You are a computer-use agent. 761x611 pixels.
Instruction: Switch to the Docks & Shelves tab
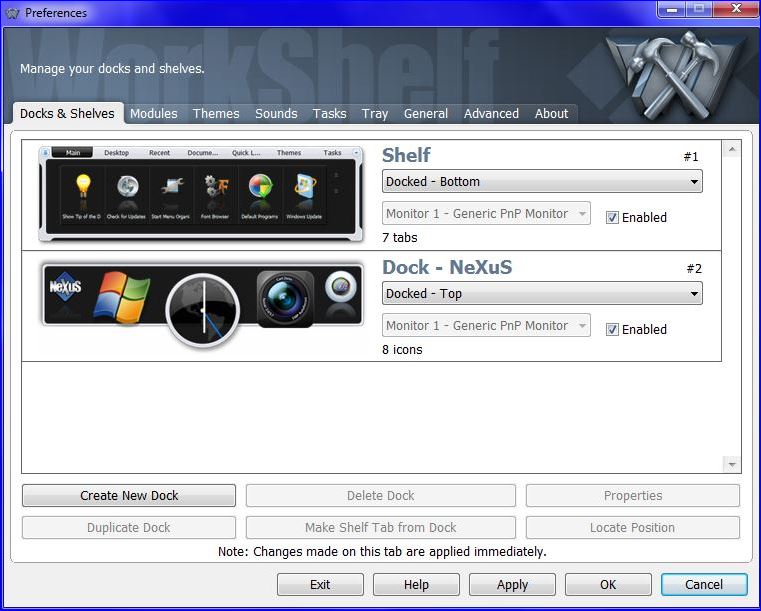tap(67, 114)
